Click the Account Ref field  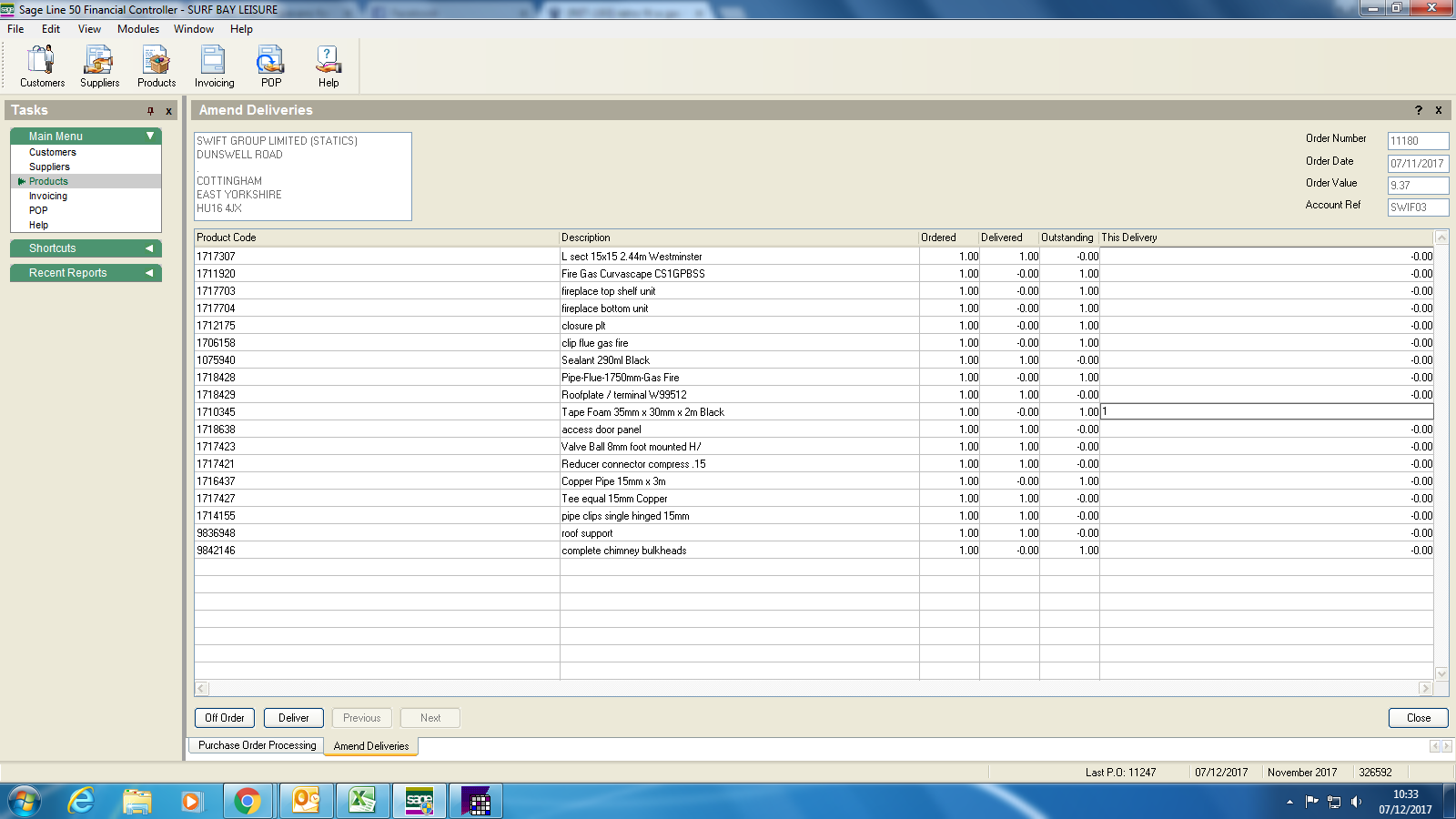click(1418, 207)
